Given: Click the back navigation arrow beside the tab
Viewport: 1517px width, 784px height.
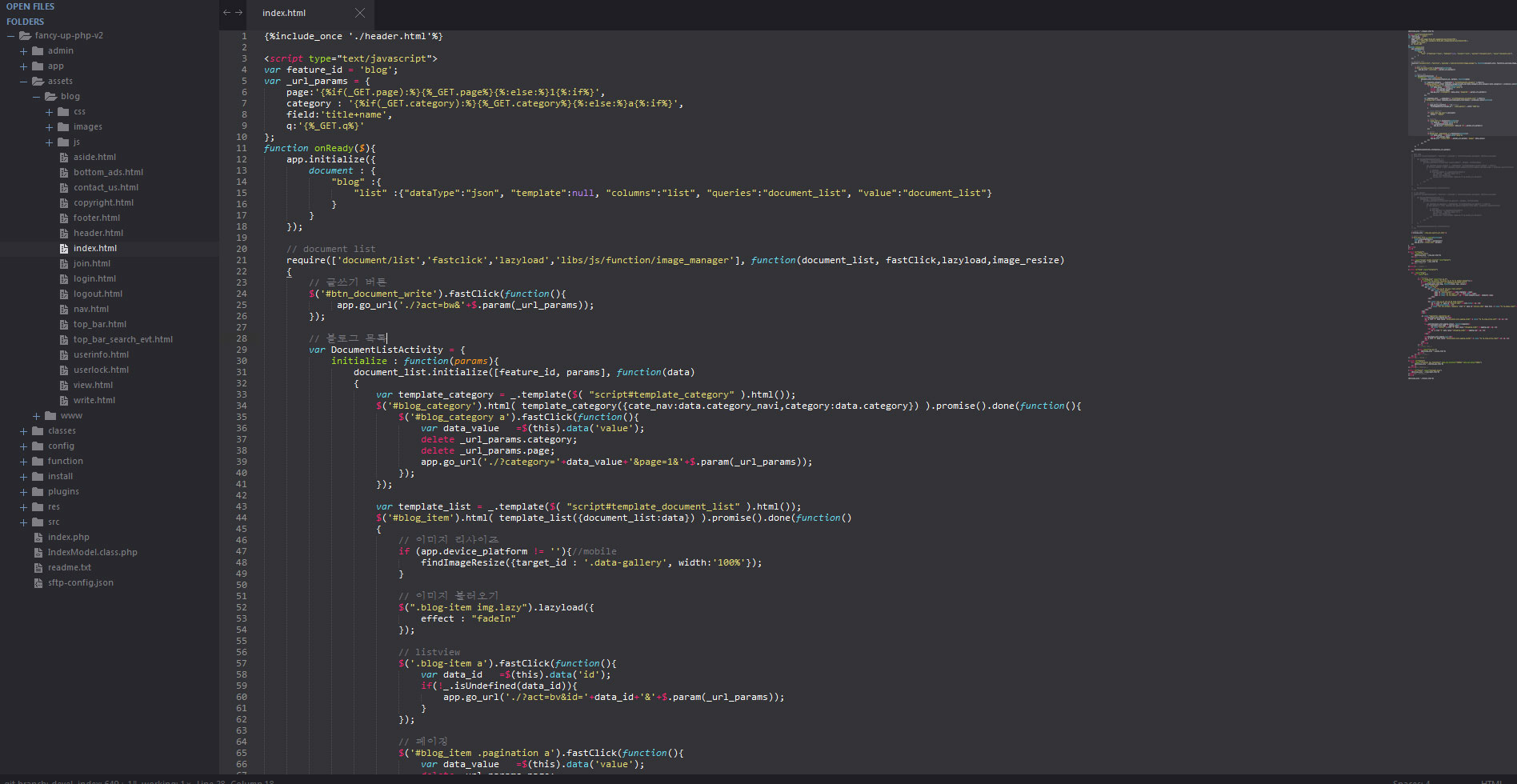Looking at the screenshot, I should pos(226,13).
